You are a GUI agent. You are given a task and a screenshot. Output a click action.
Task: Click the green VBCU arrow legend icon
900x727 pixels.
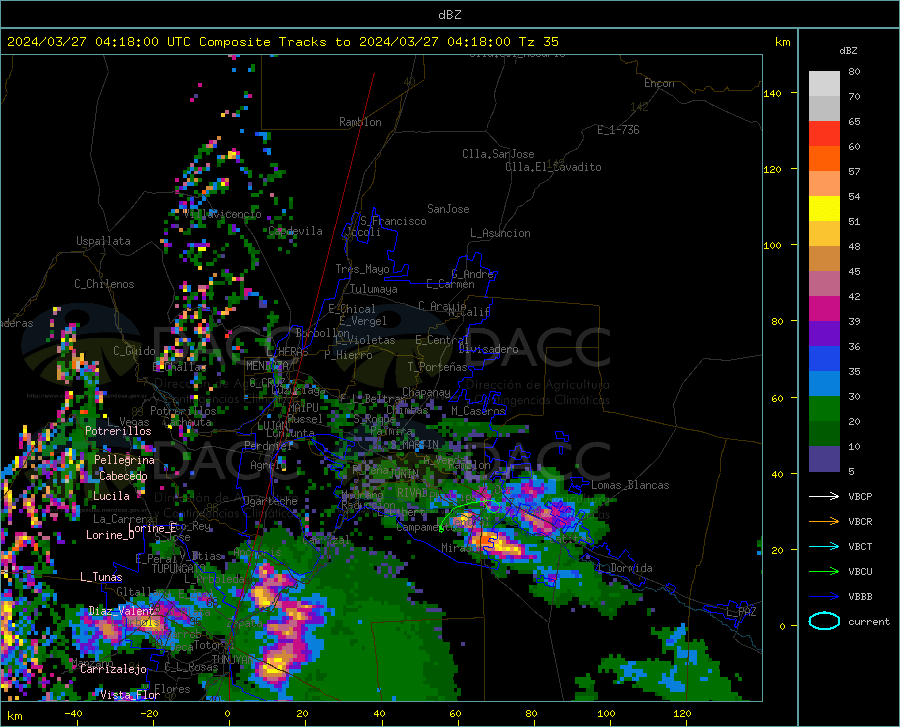pos(824,572)
